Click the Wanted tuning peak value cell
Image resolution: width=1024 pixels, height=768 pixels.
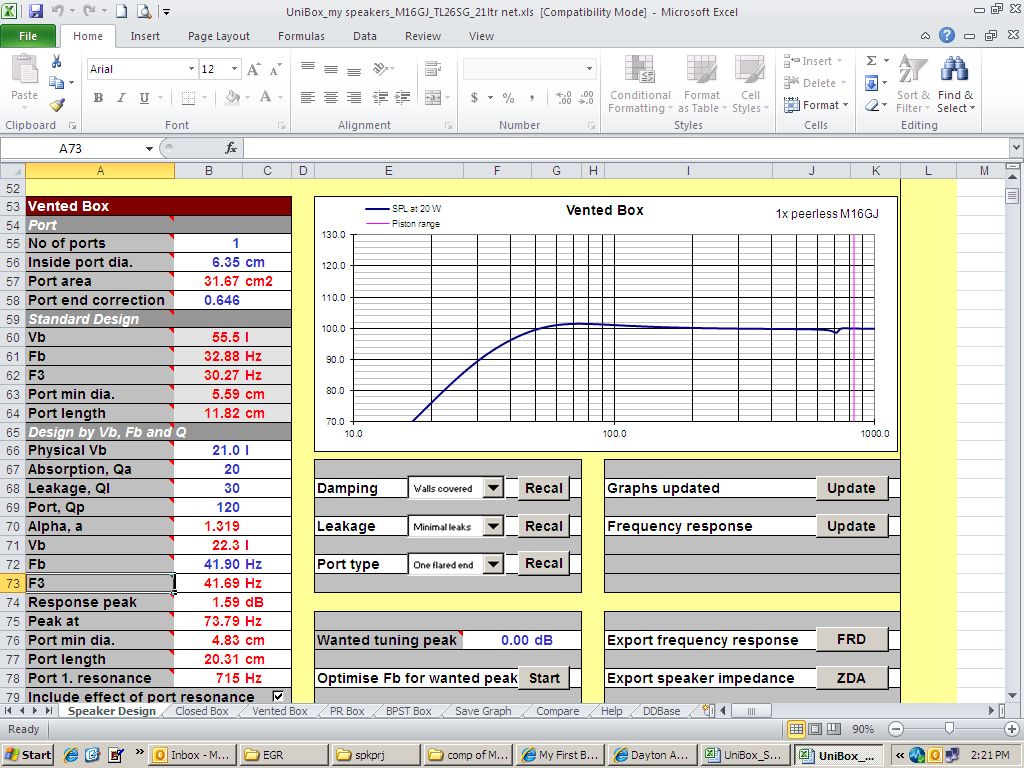[x=522, y=640]
